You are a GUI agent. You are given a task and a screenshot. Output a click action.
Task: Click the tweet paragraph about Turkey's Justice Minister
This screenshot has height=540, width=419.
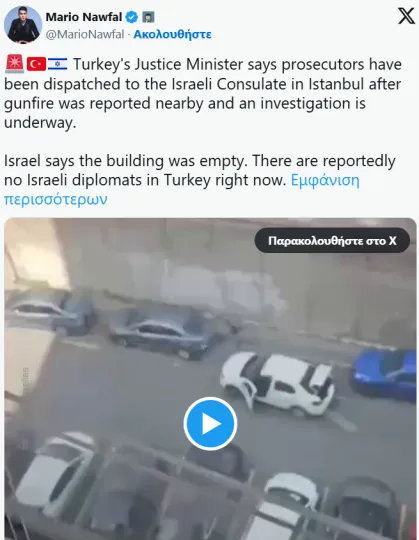[203, 93]
